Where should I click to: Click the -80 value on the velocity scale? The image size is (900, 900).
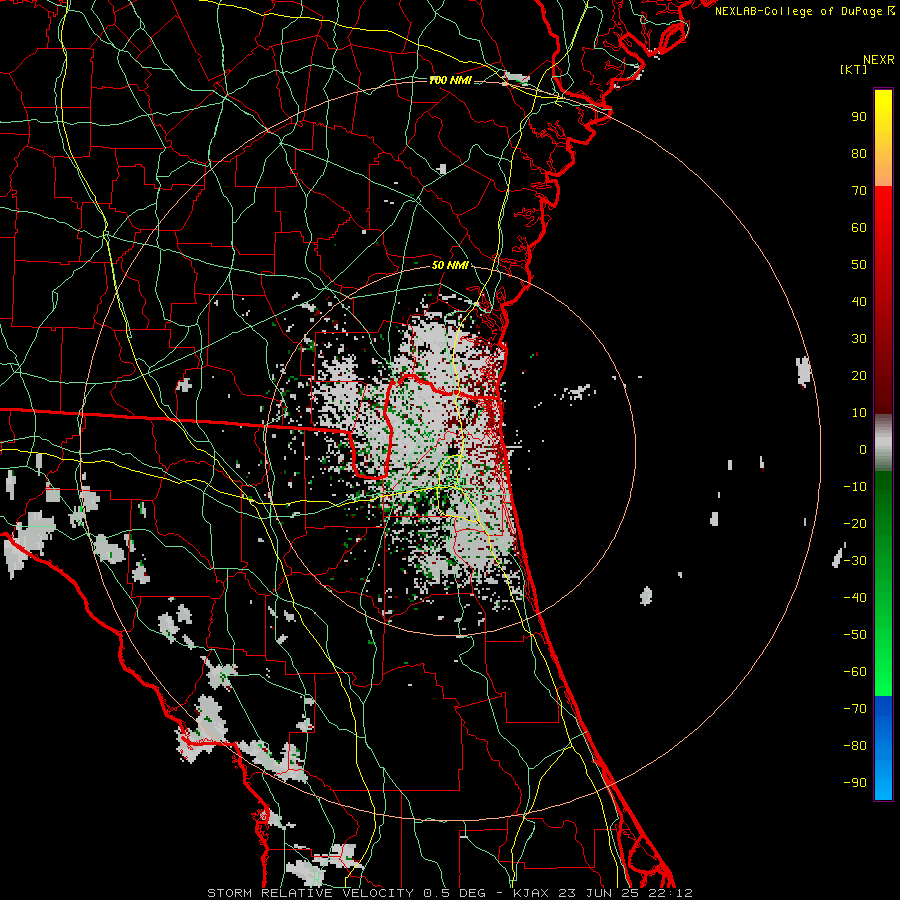[x=855, y=746]
